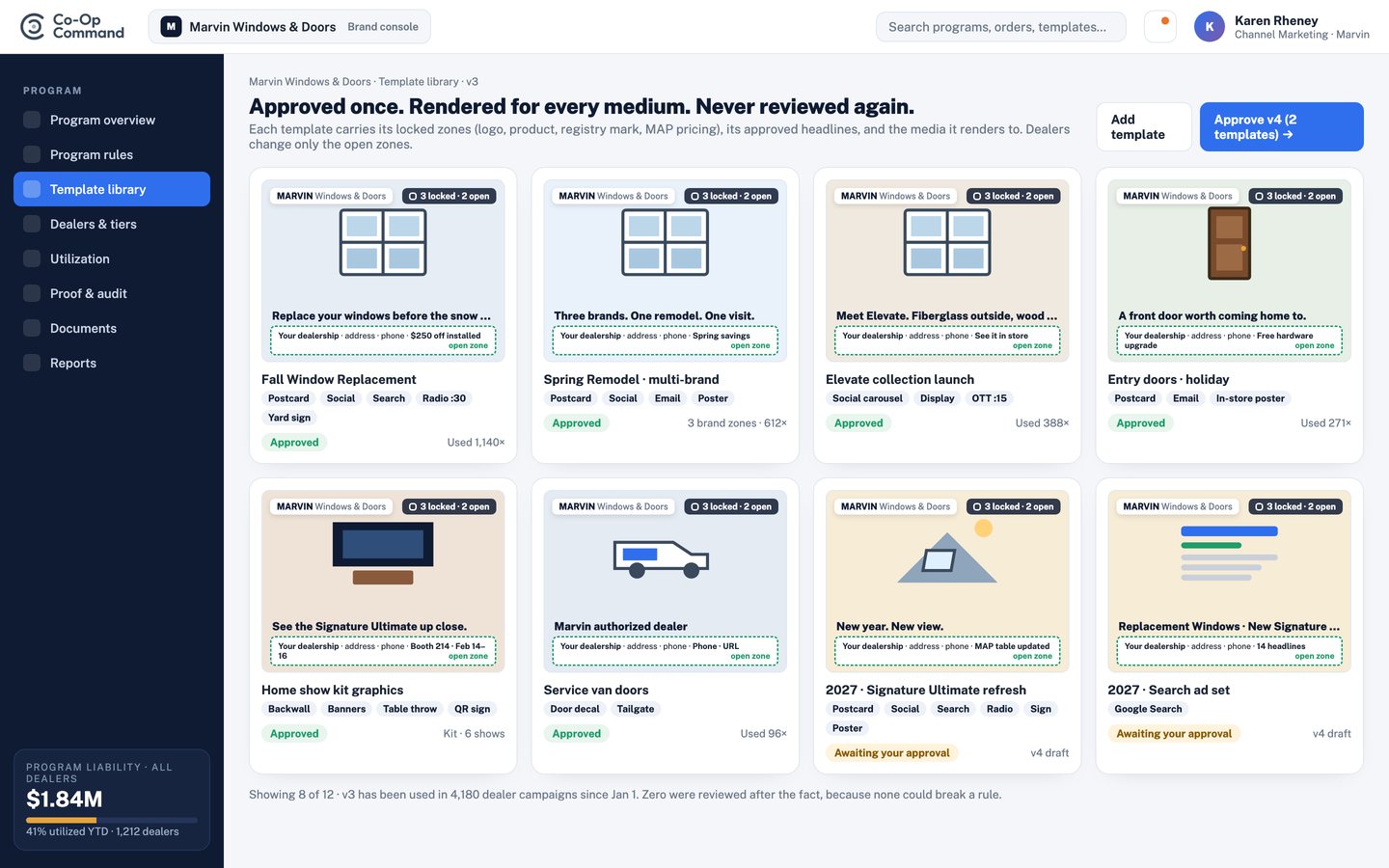The image size is (1389, 868).
Task: Click Tailgate tag on Service van doors
Action: (x=636, y=709)
